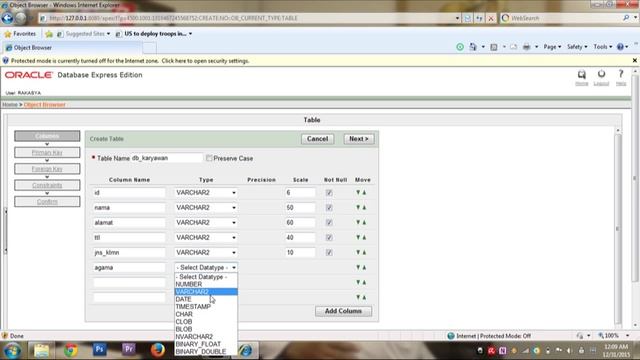Image resolution: width=640 pixels, height=360 pixels.
Task: Choose NVARCHAR2 in the datatype list
Action: point(206,336)
